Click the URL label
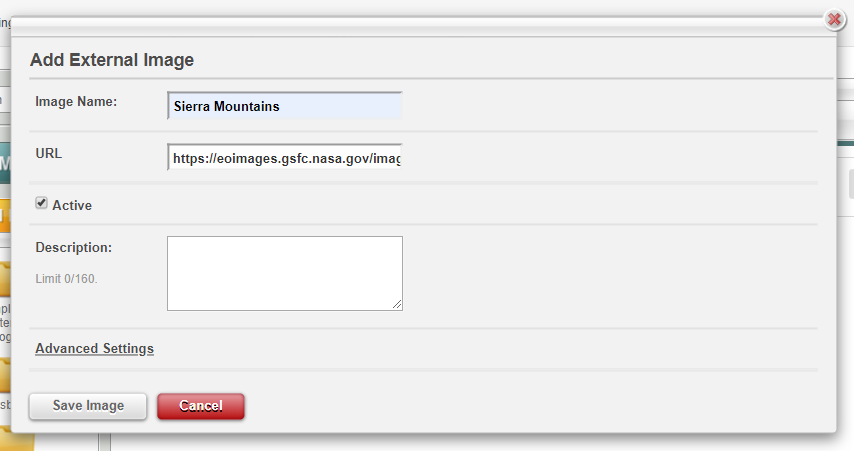Screen dimensions: 854x451 coord(48,154)
